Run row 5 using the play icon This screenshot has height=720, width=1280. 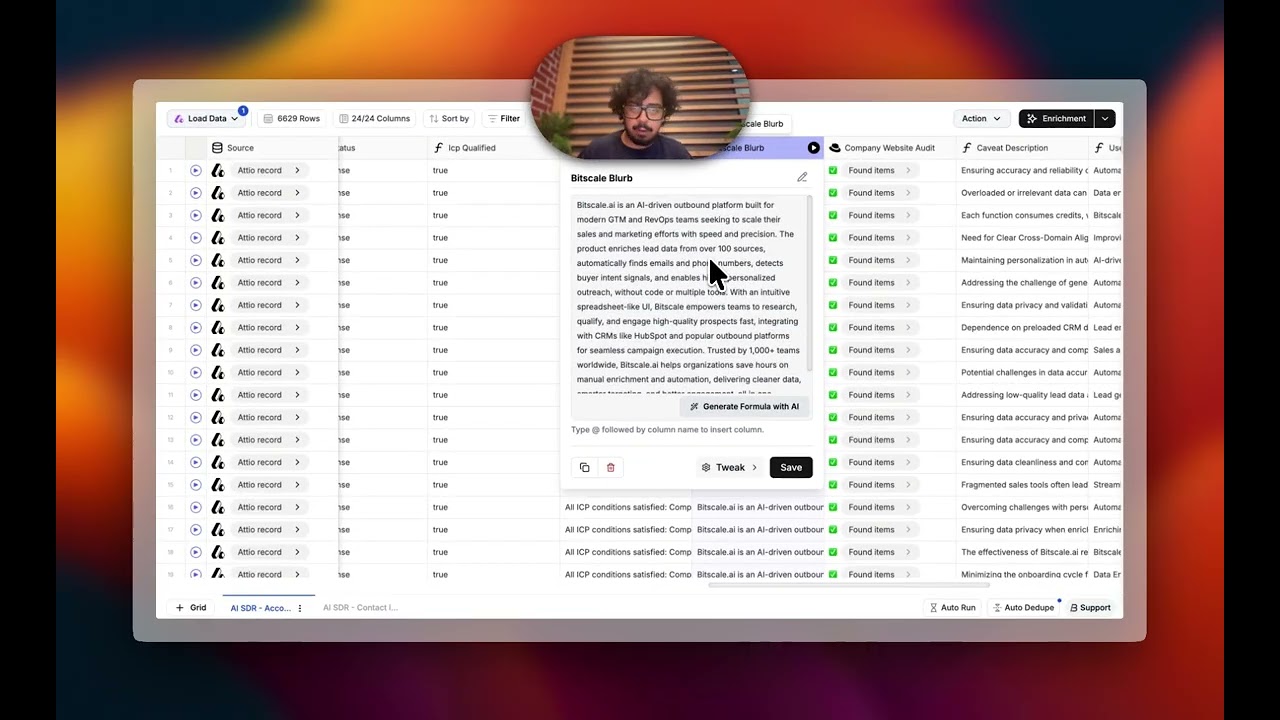[x=196, y=260]
